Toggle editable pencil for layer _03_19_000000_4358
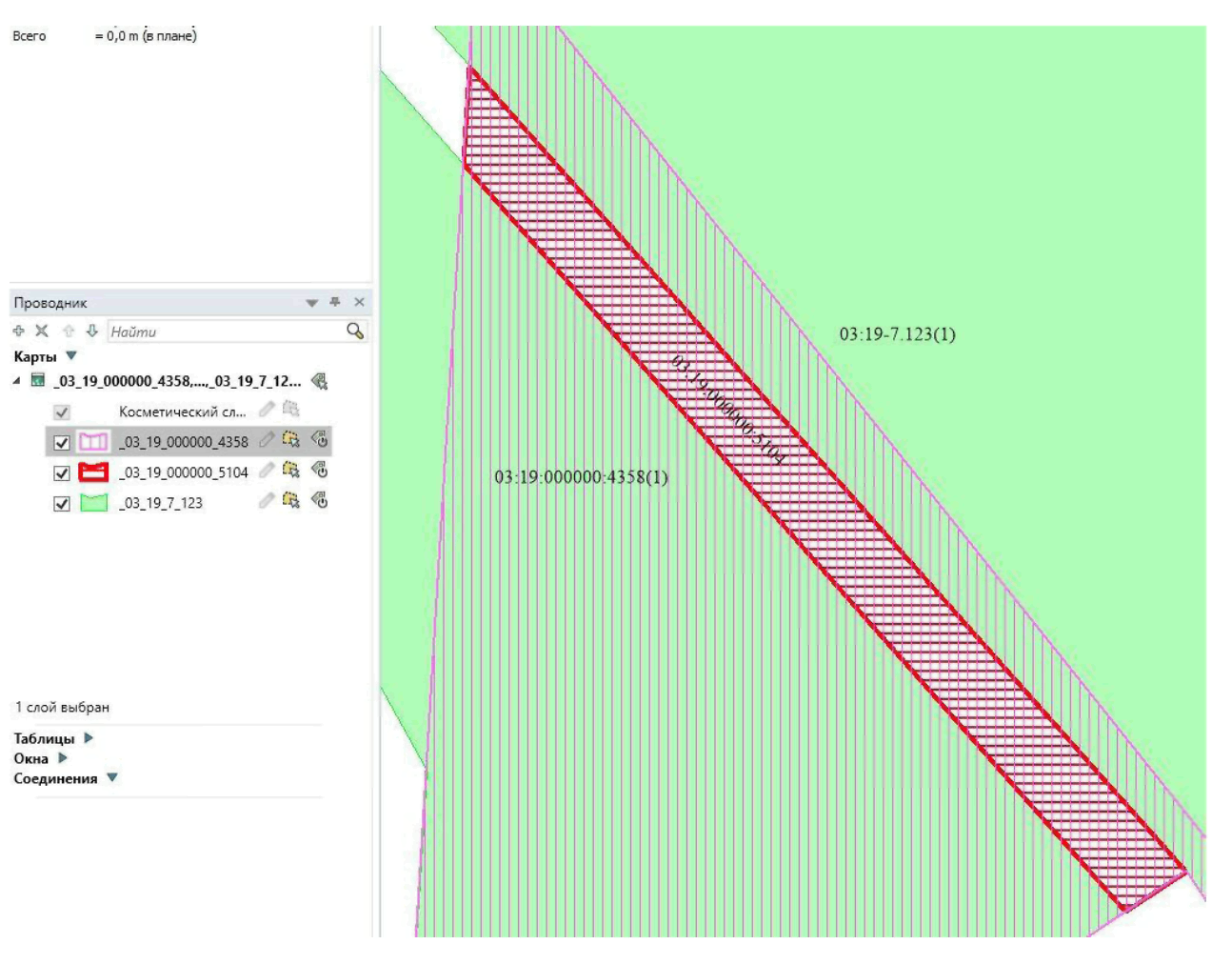This screenshot has height=964, width=1232. click(267, 440)
